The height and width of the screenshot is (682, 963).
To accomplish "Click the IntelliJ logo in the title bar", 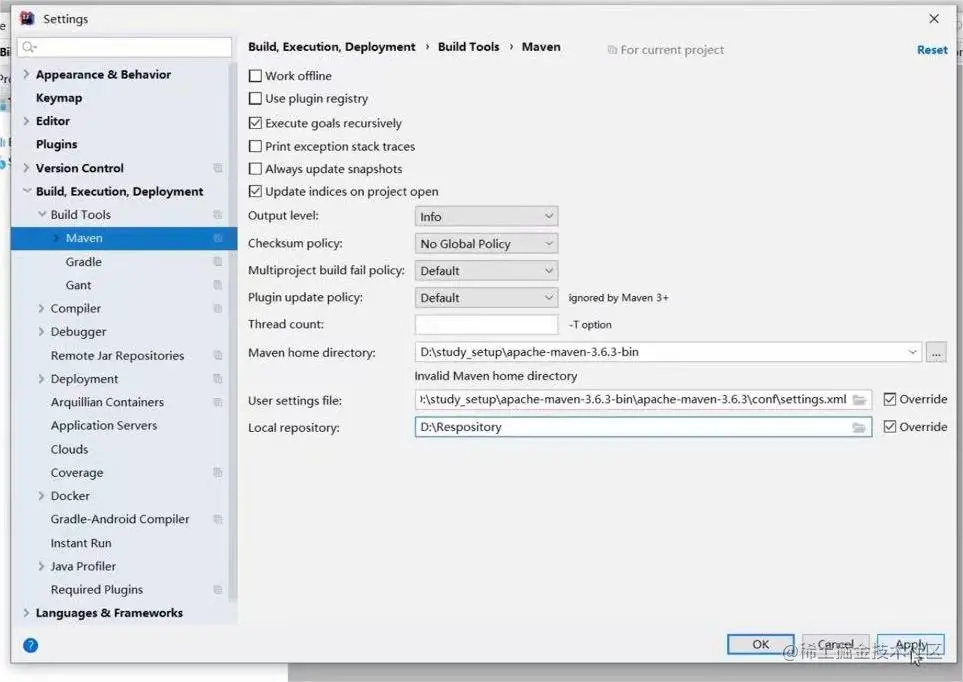I will (27, 18).
